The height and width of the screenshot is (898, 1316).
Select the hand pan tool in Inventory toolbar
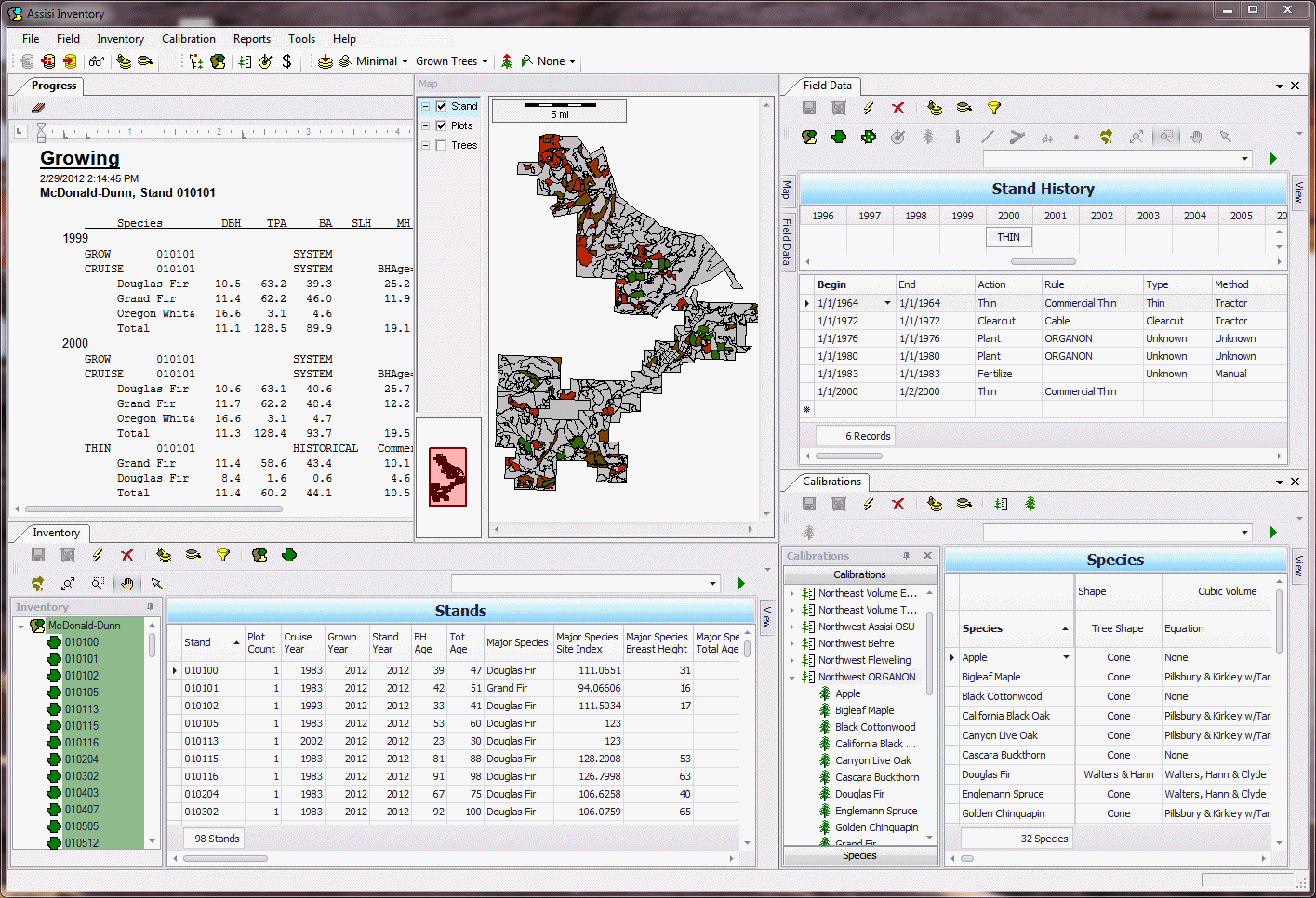(127, 584)
